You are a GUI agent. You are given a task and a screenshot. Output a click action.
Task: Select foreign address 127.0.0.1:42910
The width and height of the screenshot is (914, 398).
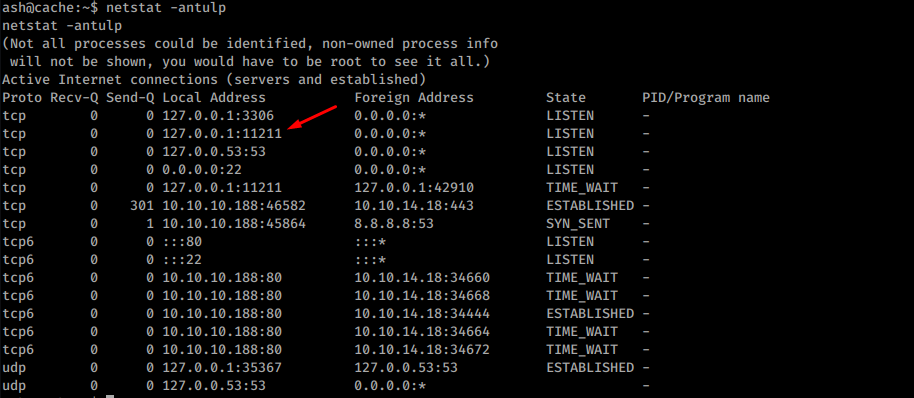[x=414, y=188]
